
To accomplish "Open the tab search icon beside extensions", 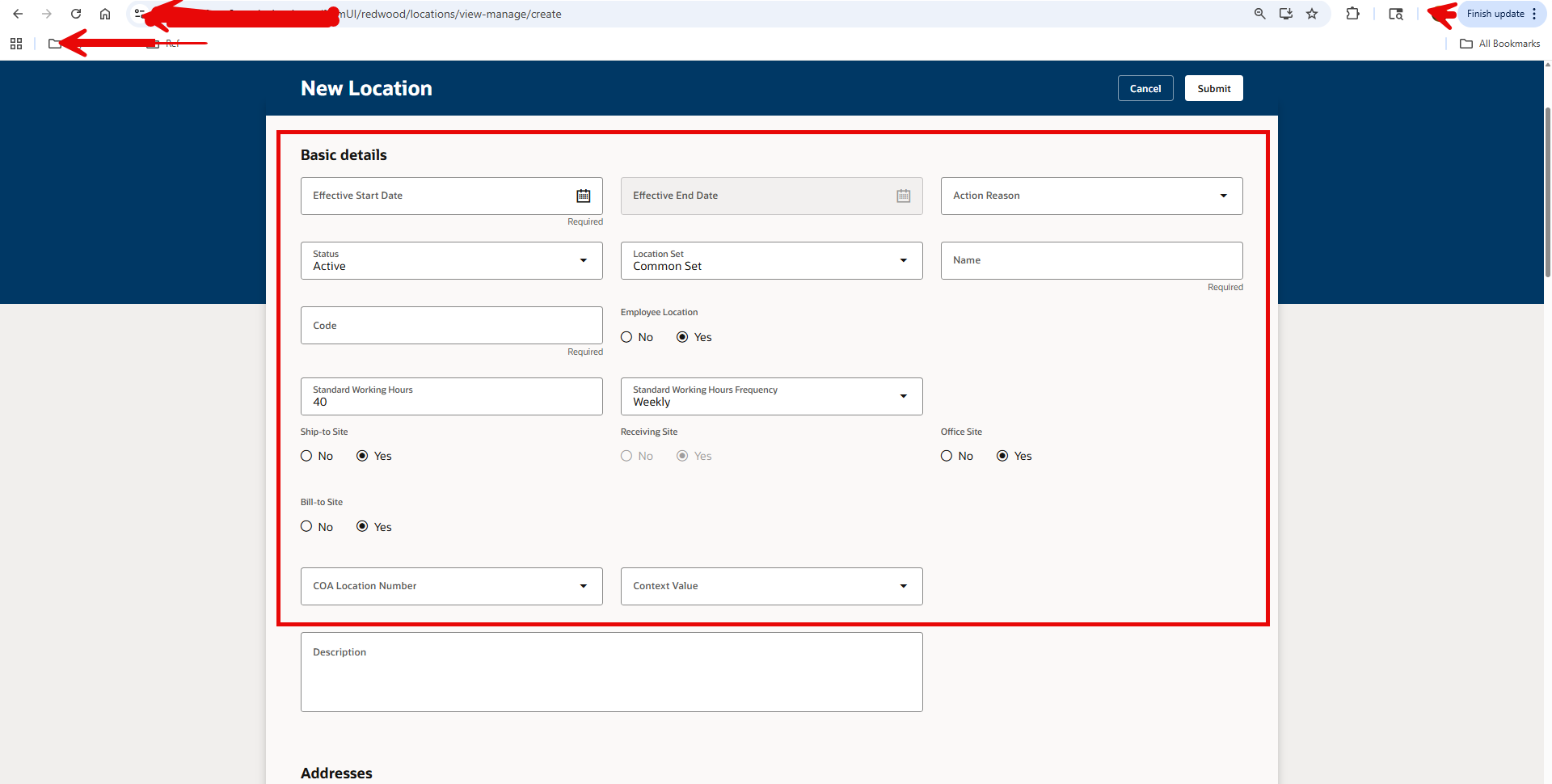I will tap(1395, 14).
